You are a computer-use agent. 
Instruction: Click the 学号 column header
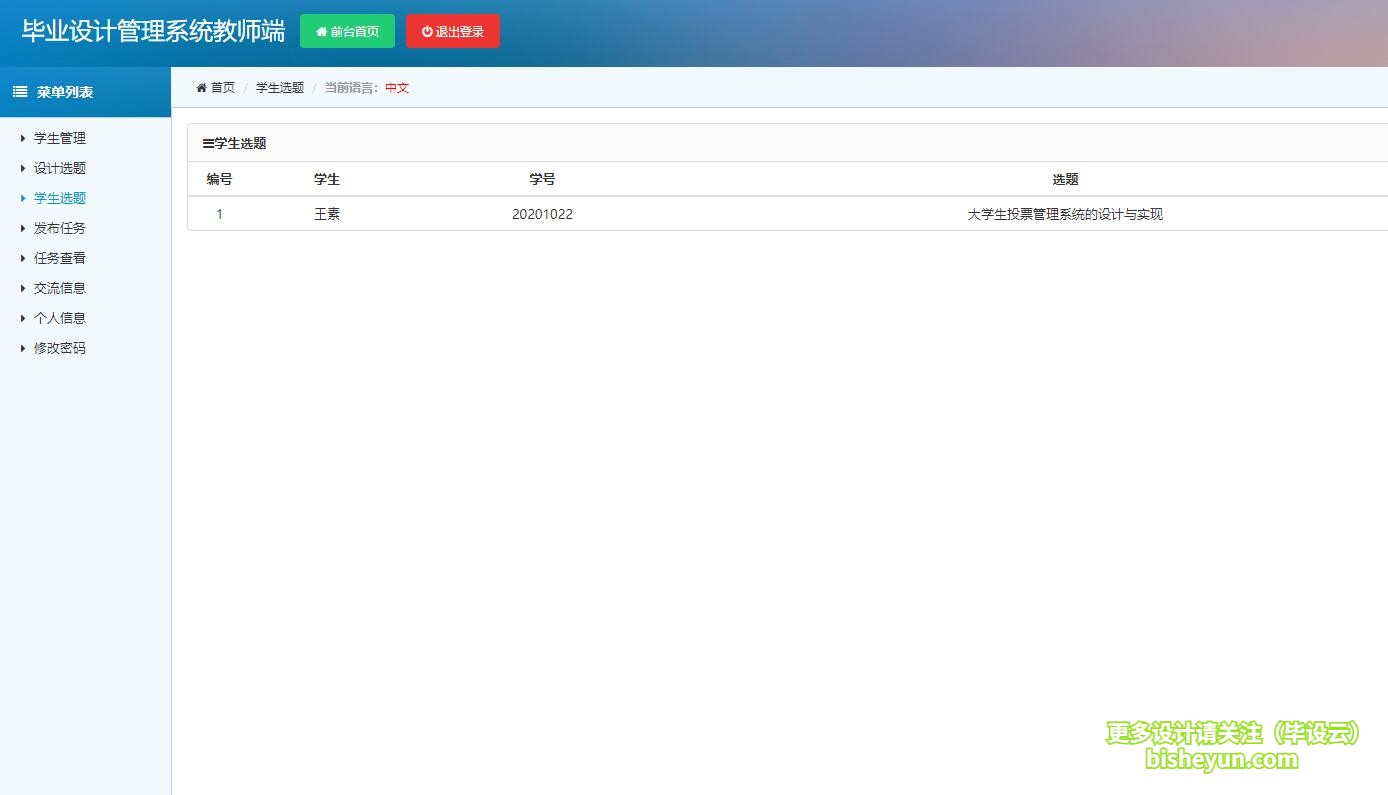[x=542, y=180]
